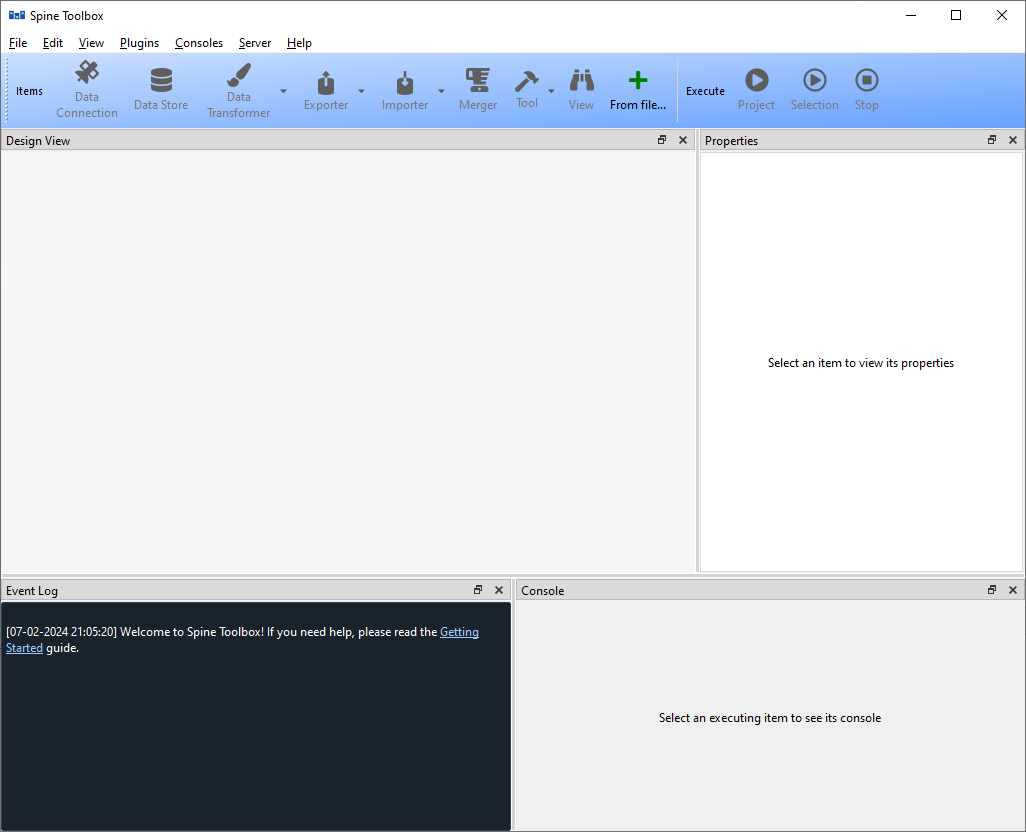
Task: Maximize the Spine Toolbox window
Action: (x=956, y=15)
